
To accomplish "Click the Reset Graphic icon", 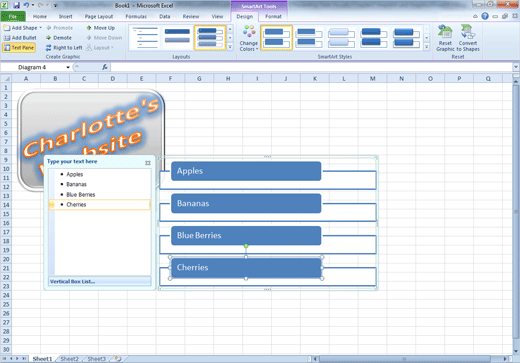I will point(445,32).
